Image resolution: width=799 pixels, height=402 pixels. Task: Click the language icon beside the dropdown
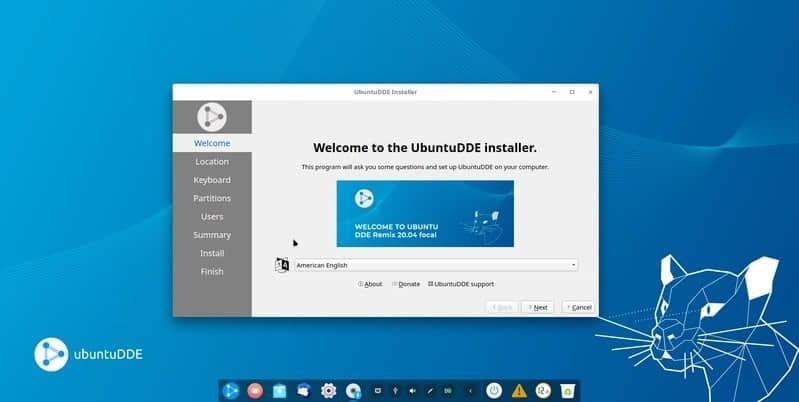[282, 265]
